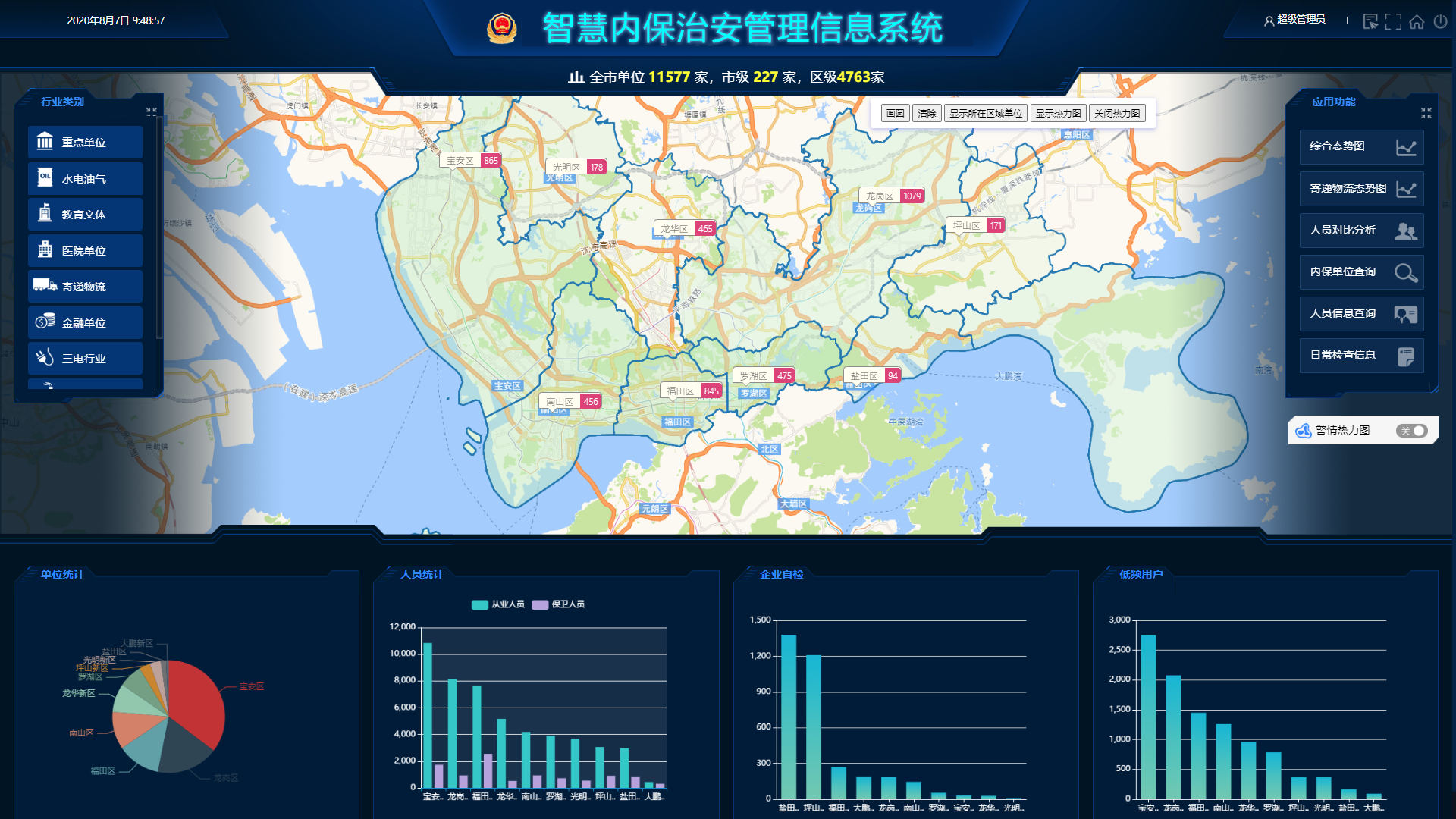Screen dimensions: 1456x819
Task: Click the 综合态势图 chart icon
Action: click(x=1406, y=147)
